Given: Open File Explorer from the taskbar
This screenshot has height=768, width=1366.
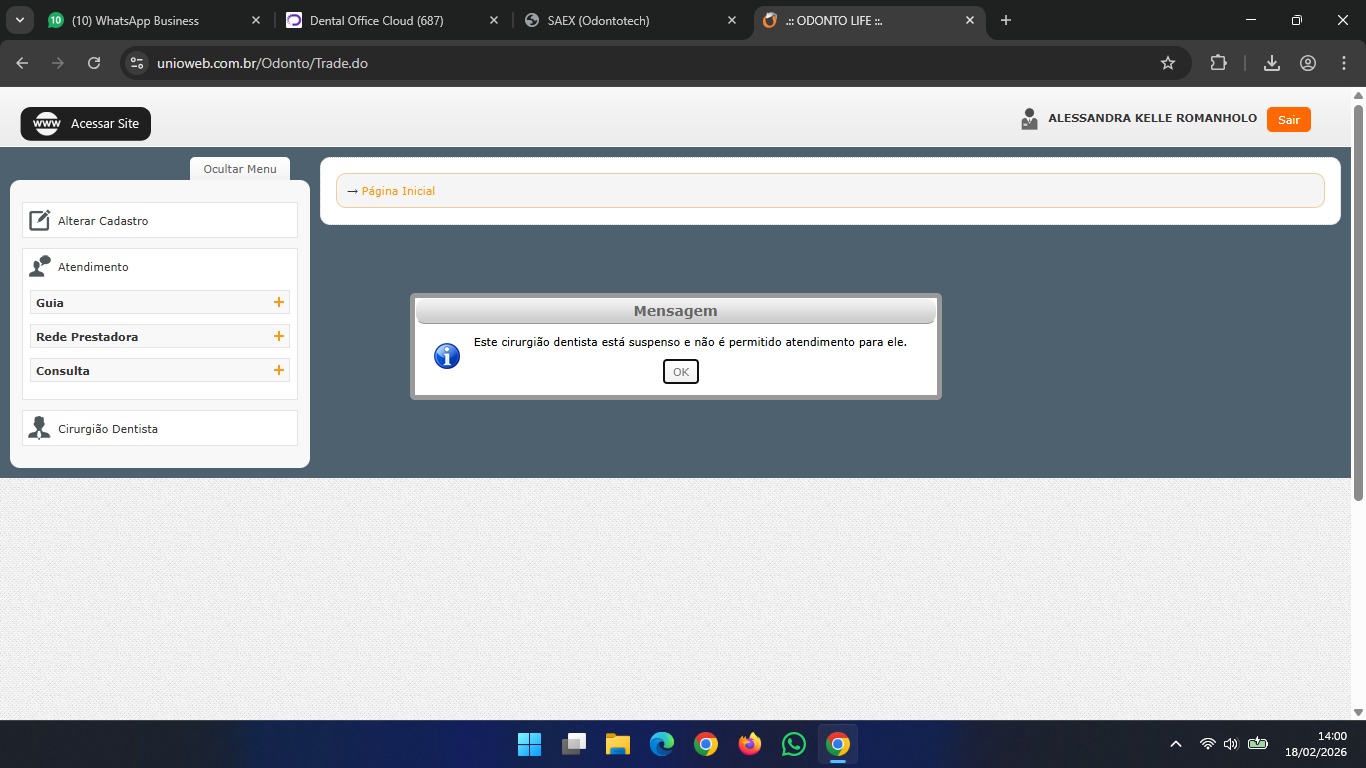Looking at the screenshot, I should tap(618, 744).
